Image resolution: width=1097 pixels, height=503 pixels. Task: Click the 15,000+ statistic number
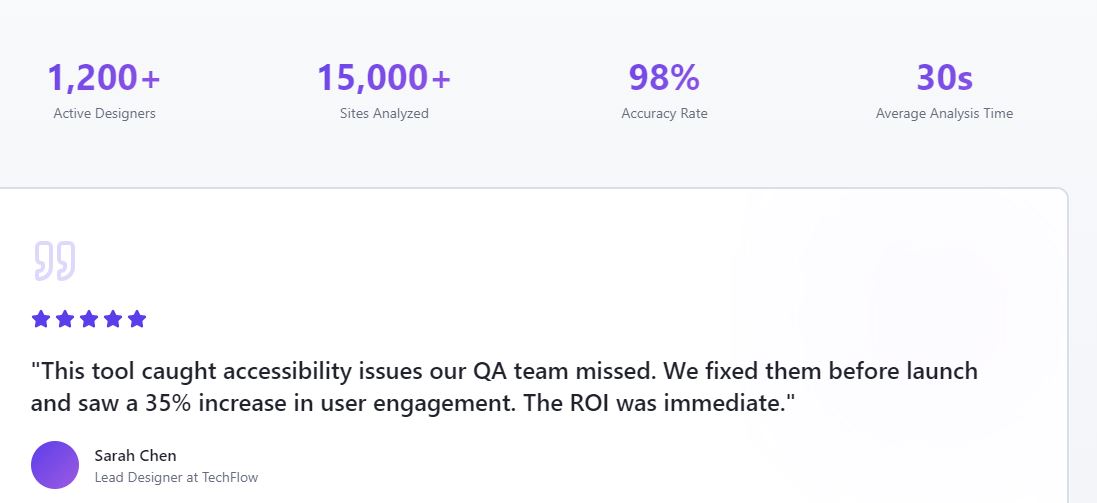[384, 77]
